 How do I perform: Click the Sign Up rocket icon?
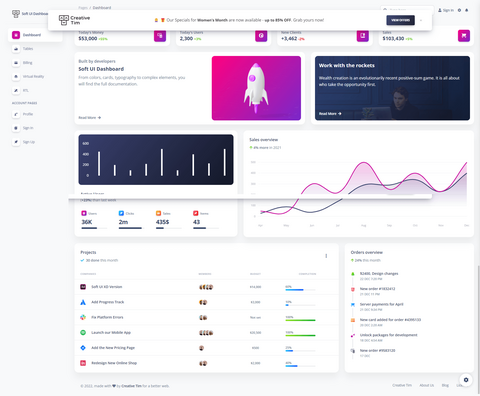point(16,142)
